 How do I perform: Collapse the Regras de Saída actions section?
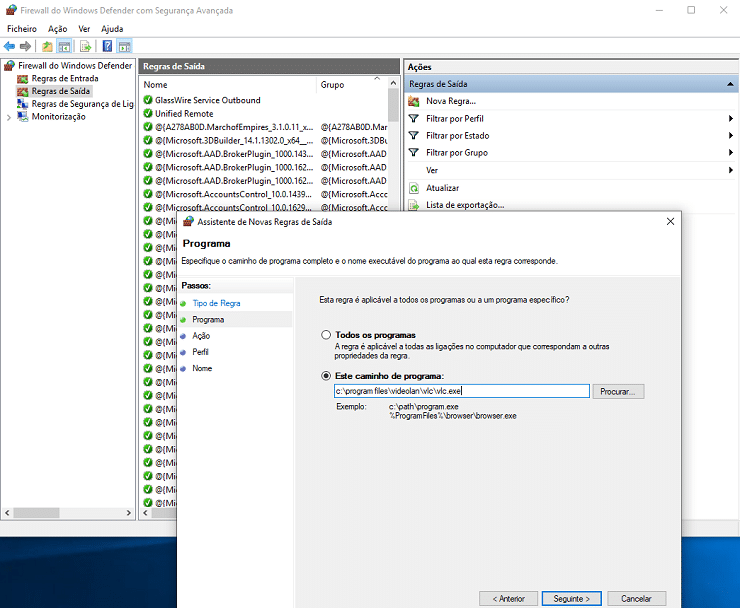tap(730, 85)
